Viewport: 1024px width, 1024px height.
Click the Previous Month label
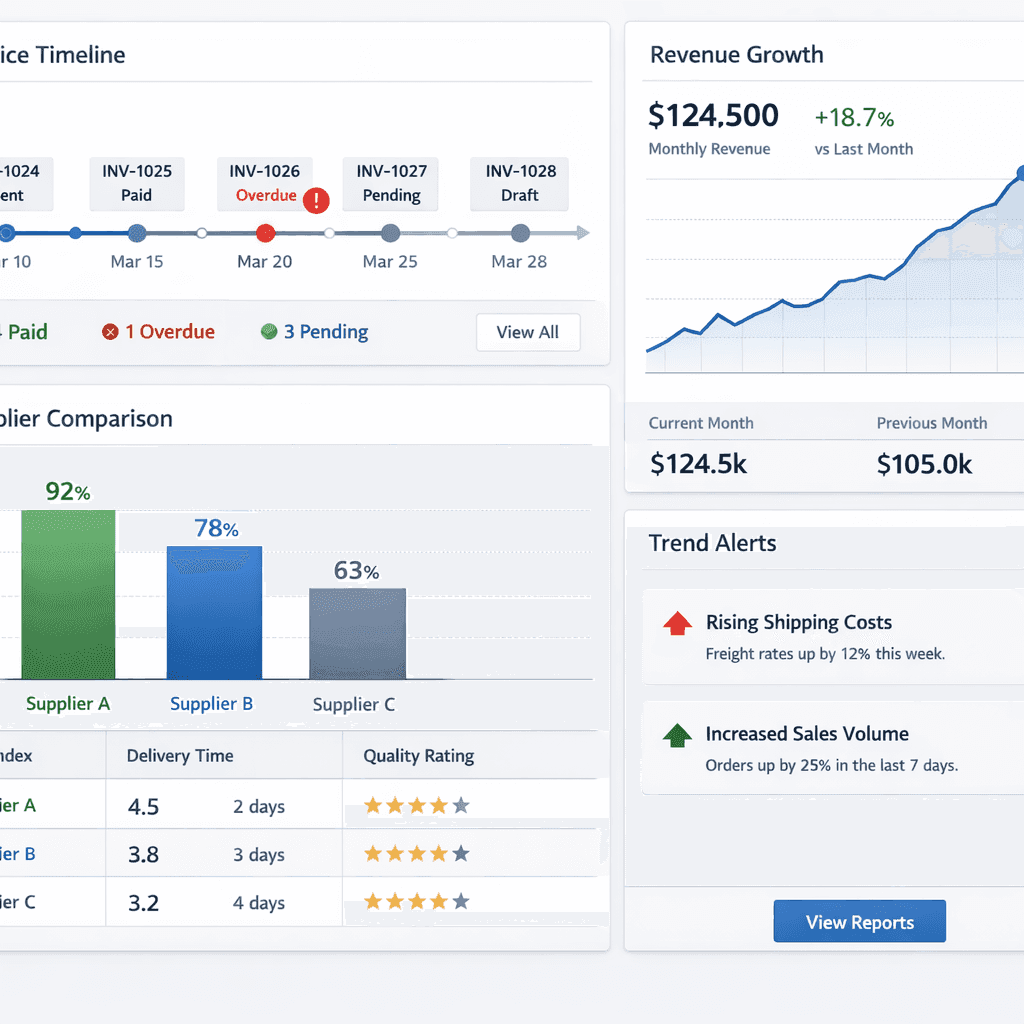pyautogui.click(x=932, y=423)
